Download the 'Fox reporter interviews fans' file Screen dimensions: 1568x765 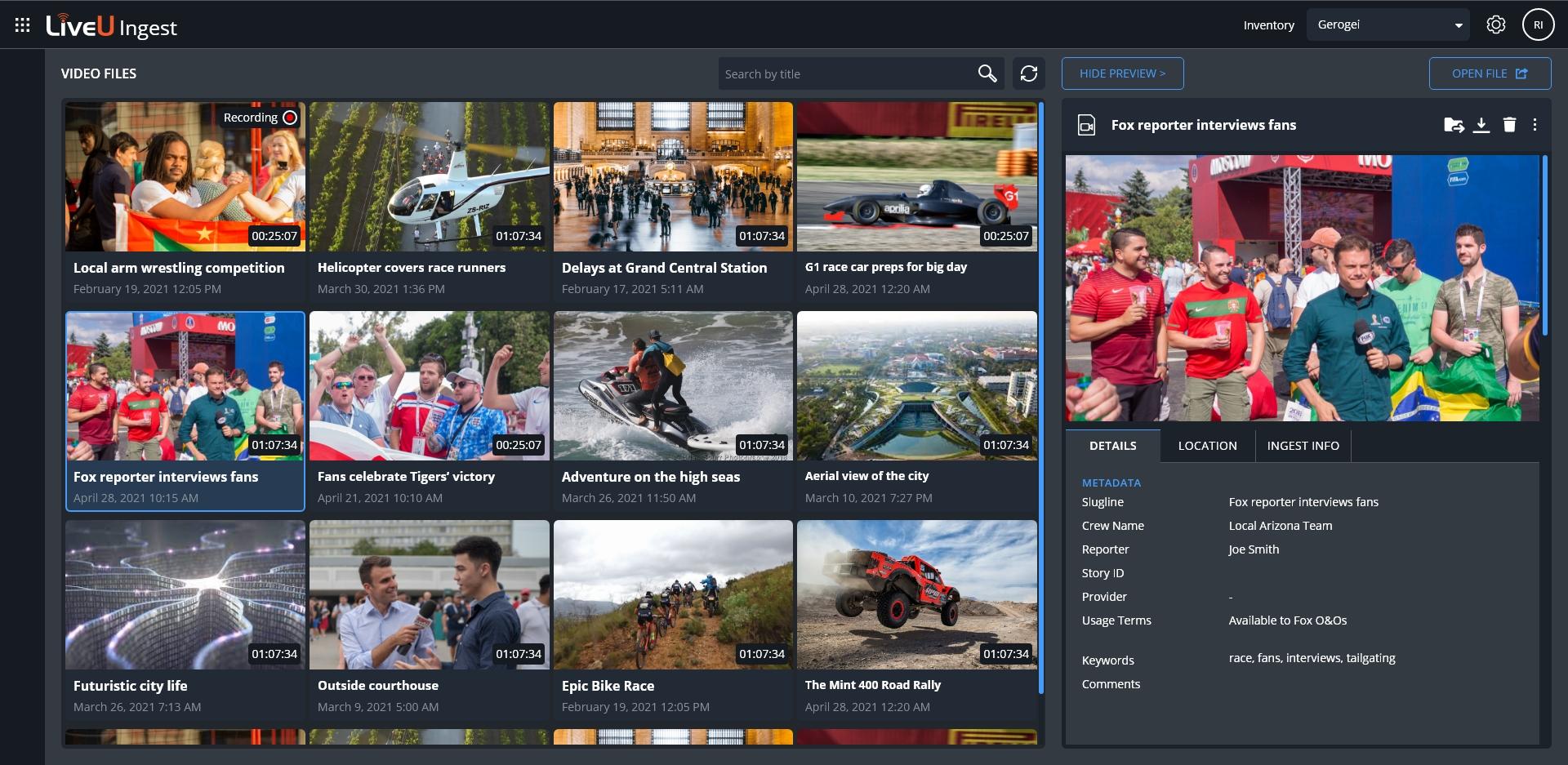click(1482, 125)
